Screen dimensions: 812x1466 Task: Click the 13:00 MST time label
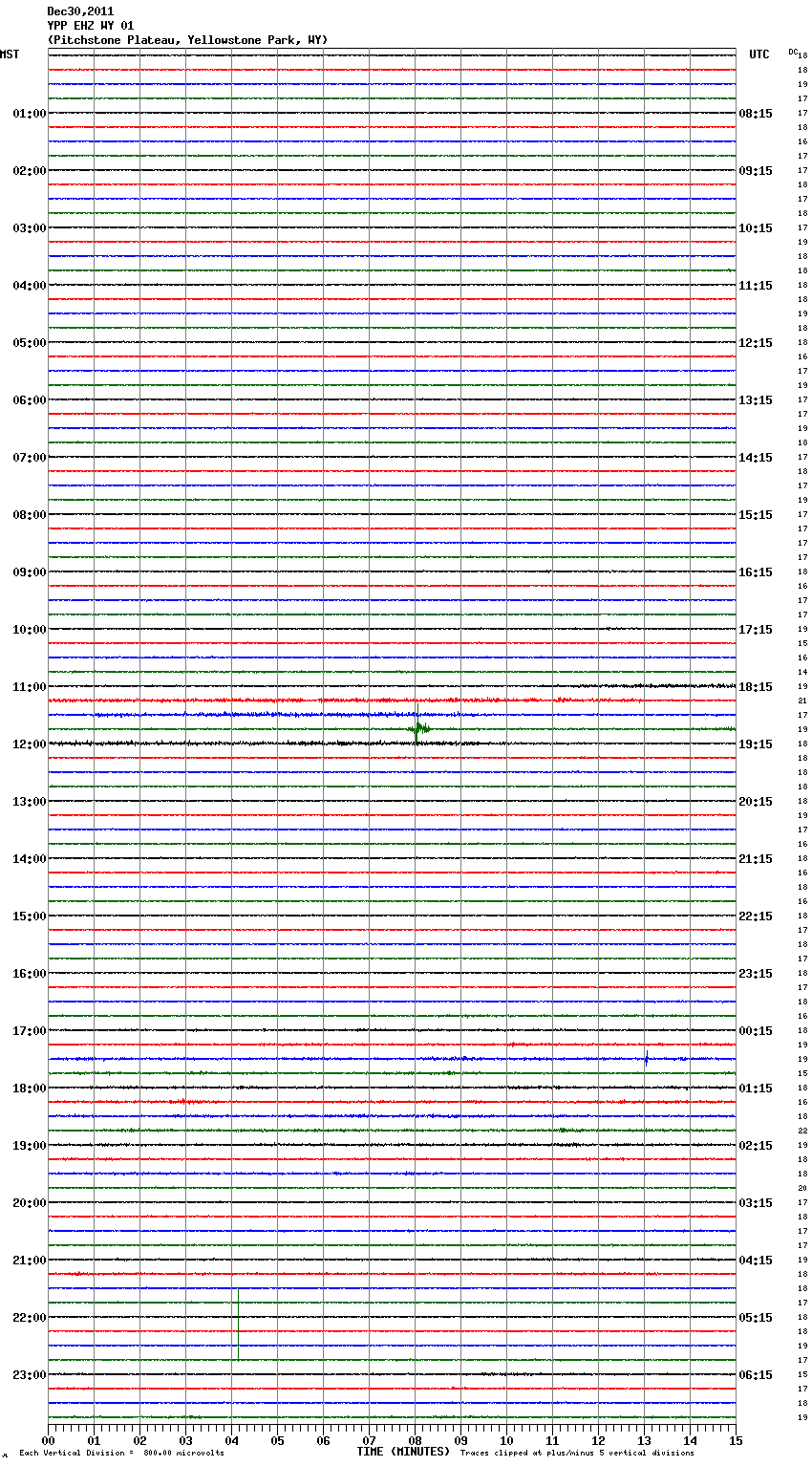[29, 802]
